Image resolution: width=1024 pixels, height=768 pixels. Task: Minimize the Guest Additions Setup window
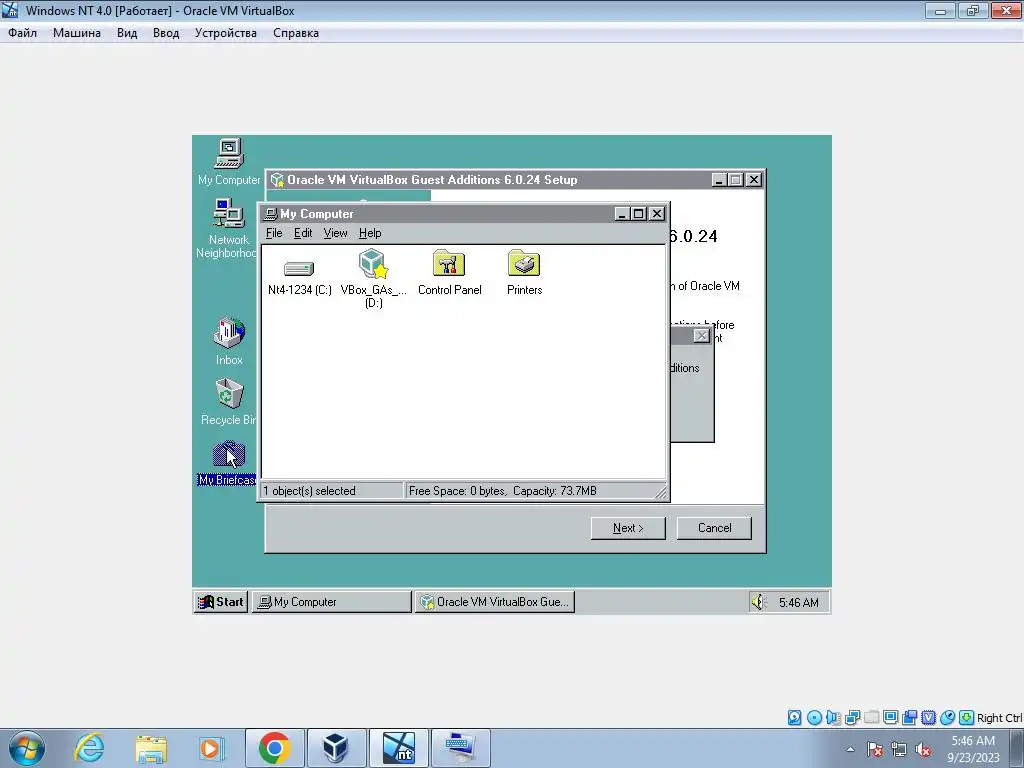coord(718,180)
